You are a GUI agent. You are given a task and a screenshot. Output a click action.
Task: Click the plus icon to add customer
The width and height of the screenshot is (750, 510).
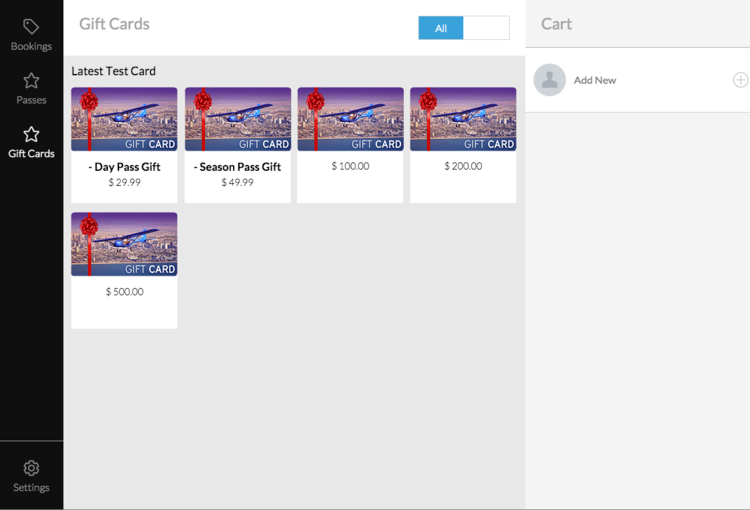pos(740,80)
